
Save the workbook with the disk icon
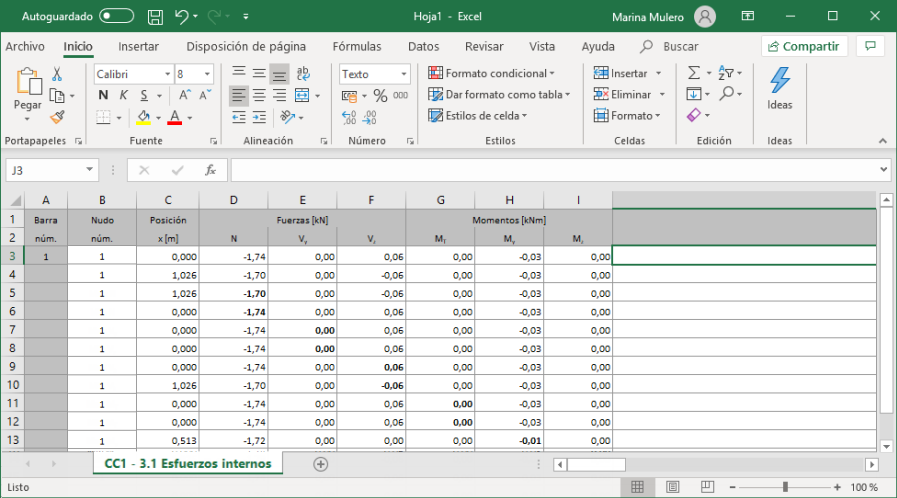coord(155,17)
